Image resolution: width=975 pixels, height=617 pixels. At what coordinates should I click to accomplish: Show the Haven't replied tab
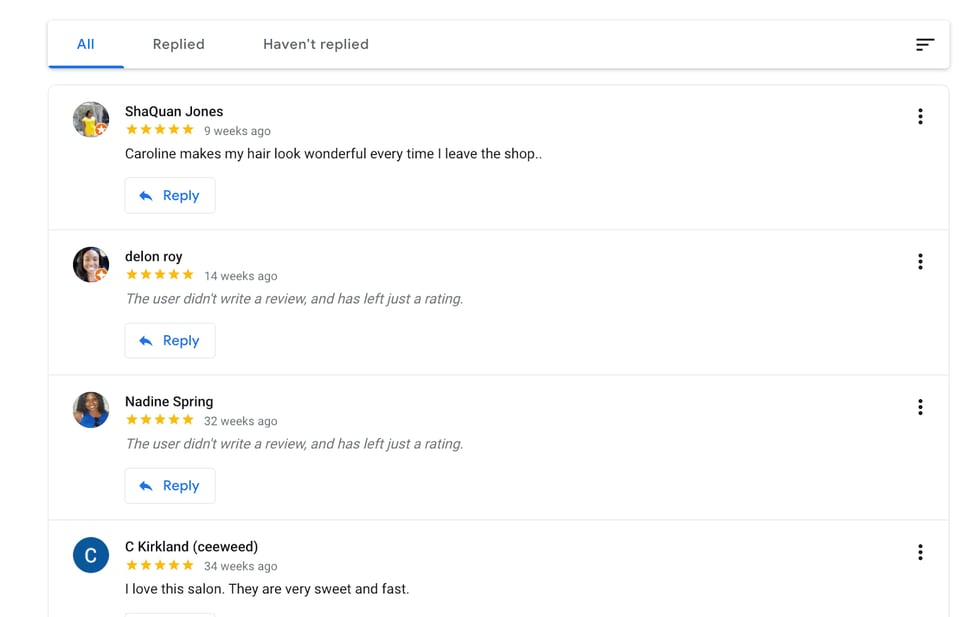click(316, 44)
